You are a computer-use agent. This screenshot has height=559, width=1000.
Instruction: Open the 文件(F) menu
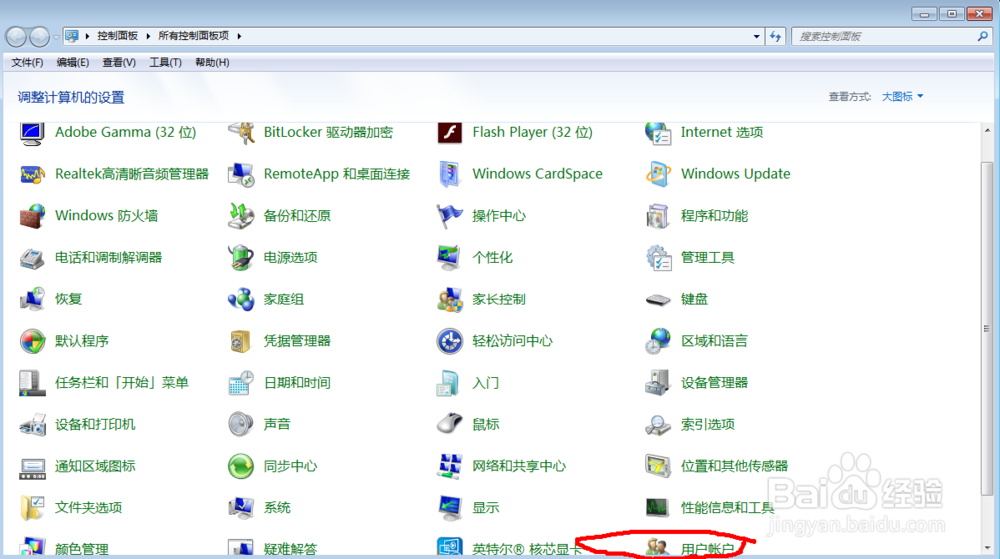tap(27, 62)
